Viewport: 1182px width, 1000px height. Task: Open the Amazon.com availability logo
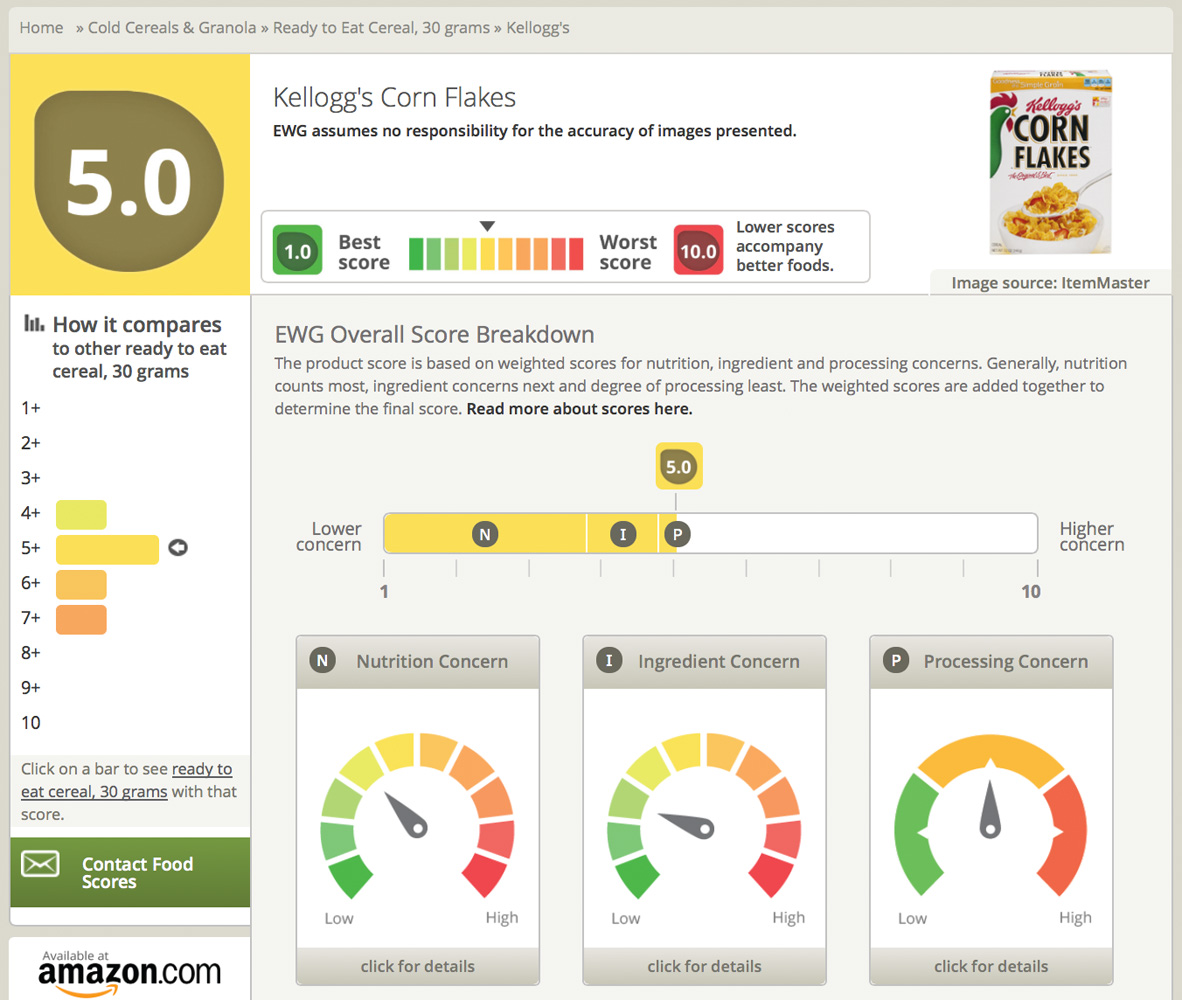click(x=129, y=972)
